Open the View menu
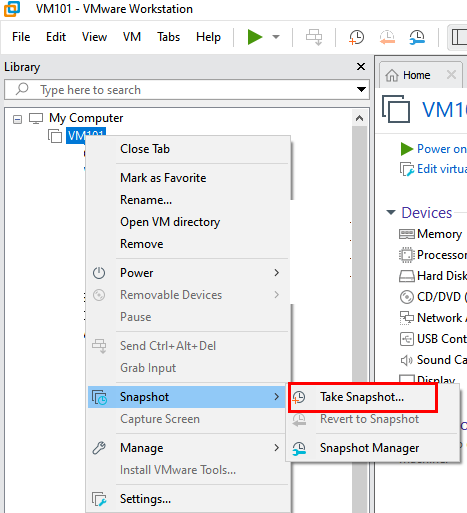This screenshot has width=467, height=513. coord(94,37)
